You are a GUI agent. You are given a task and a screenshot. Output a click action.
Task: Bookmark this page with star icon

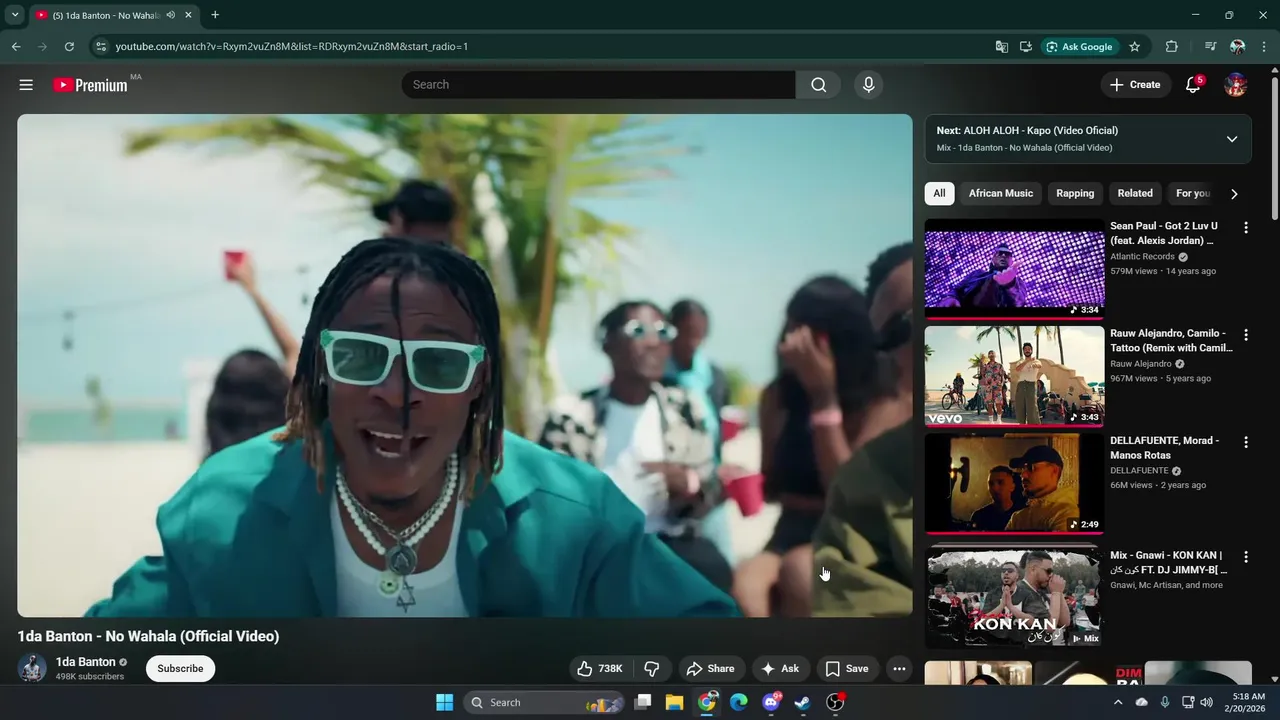click(x=1134, y=46)
